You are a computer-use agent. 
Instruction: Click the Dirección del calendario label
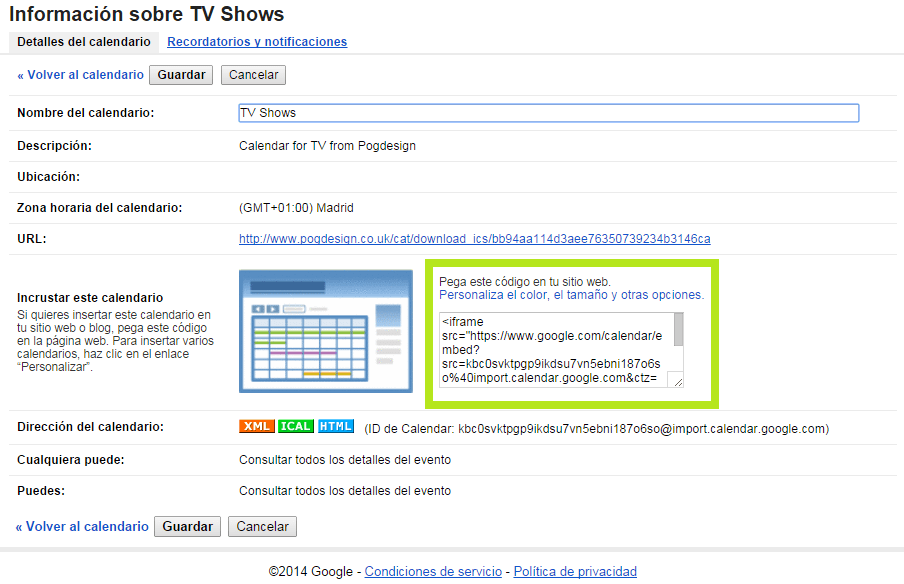click(x=91, y=427)
